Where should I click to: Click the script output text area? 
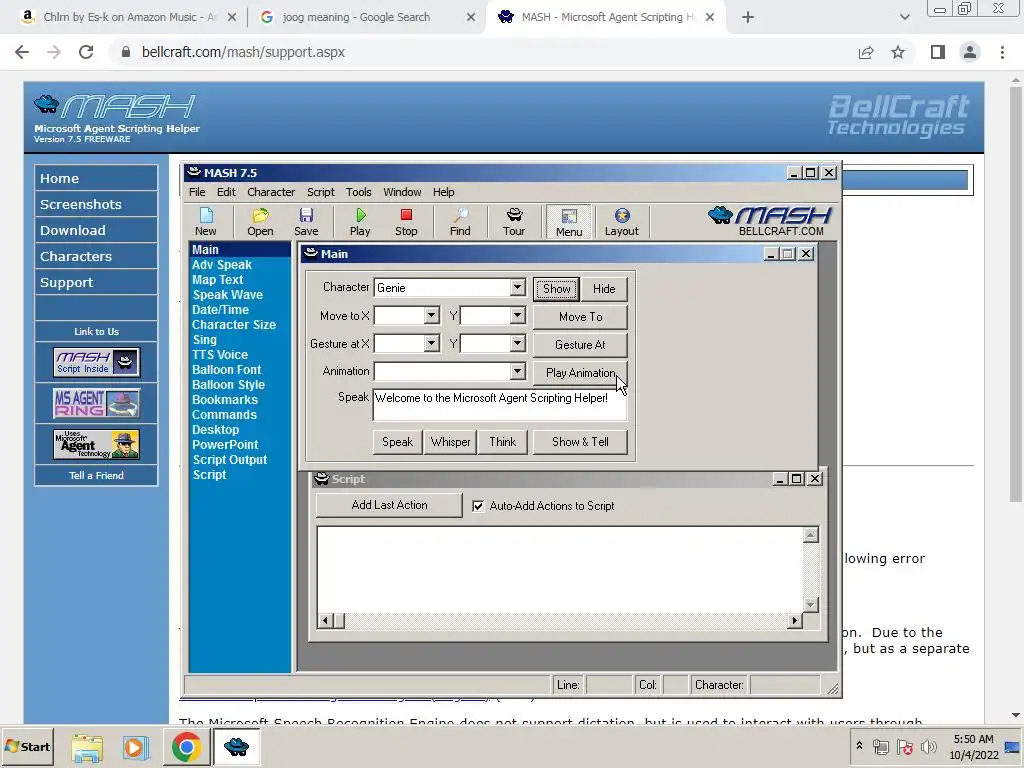pos(560,569)
